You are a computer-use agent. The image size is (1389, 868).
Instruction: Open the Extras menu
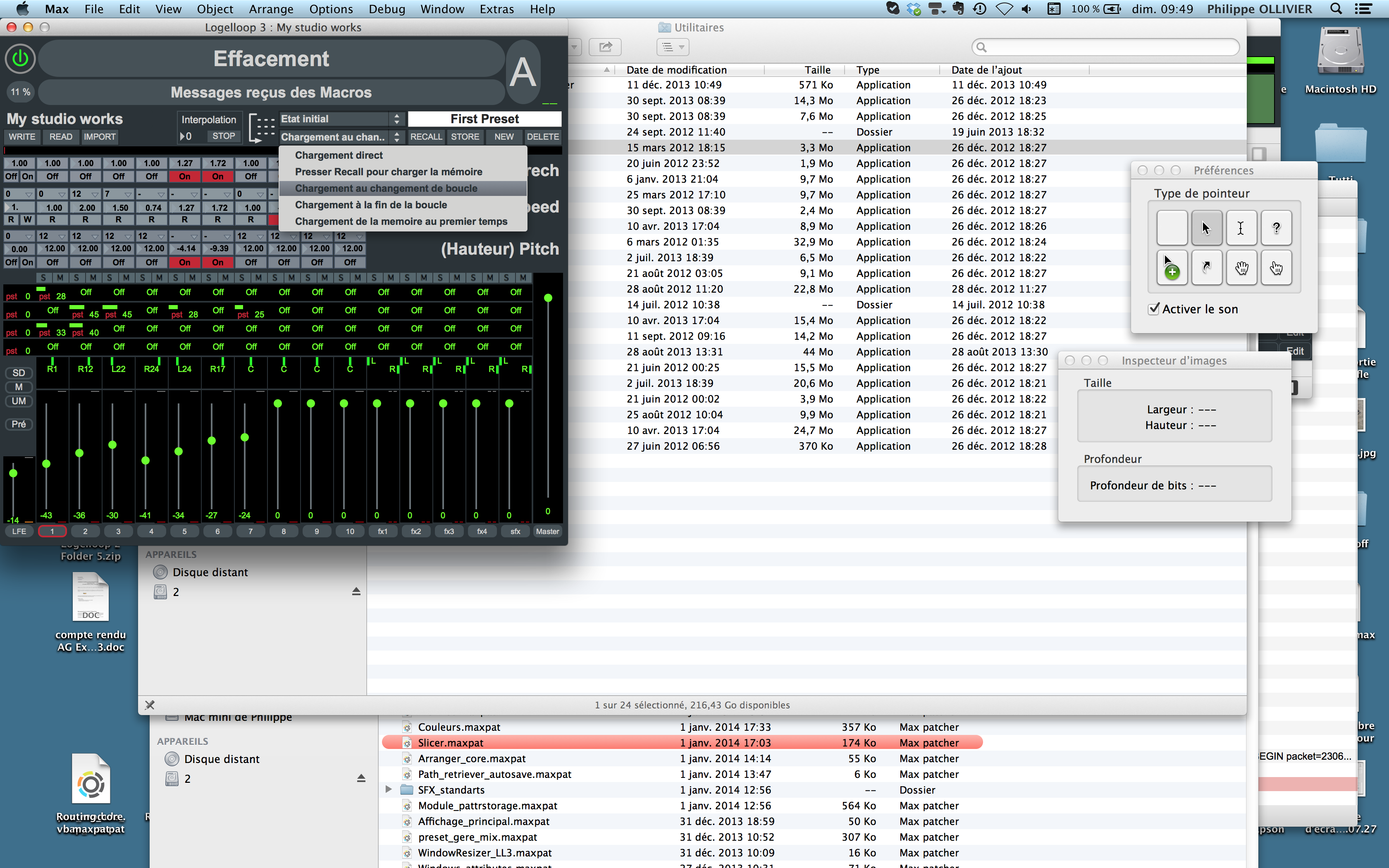(x=496, y=9)
